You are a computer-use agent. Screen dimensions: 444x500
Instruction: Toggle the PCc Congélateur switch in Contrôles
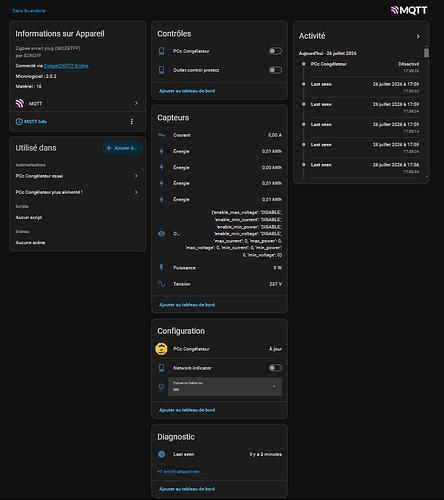pyautogui.click(x=275, y=51)
